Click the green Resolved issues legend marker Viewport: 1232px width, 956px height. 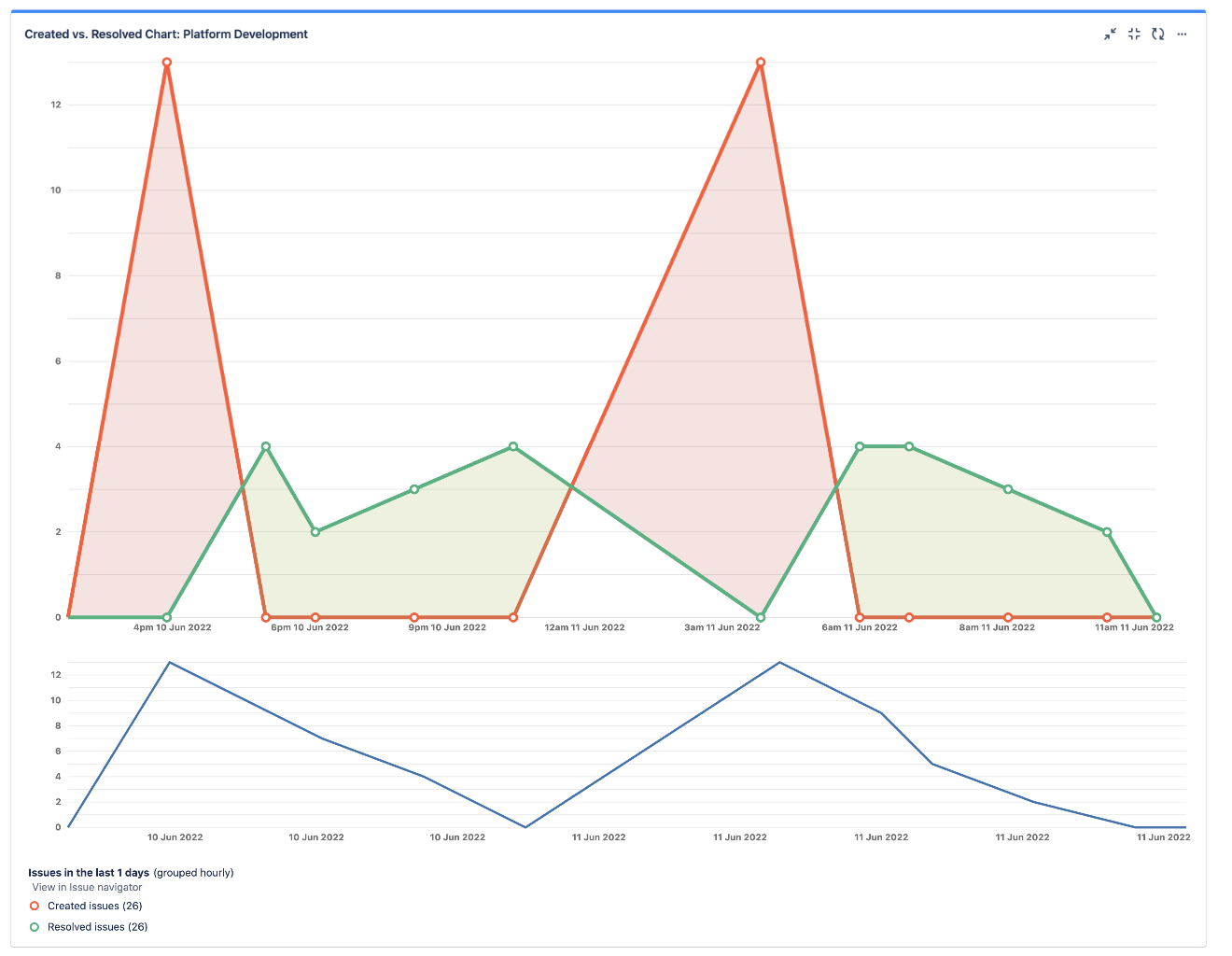[x=34, y=926]
